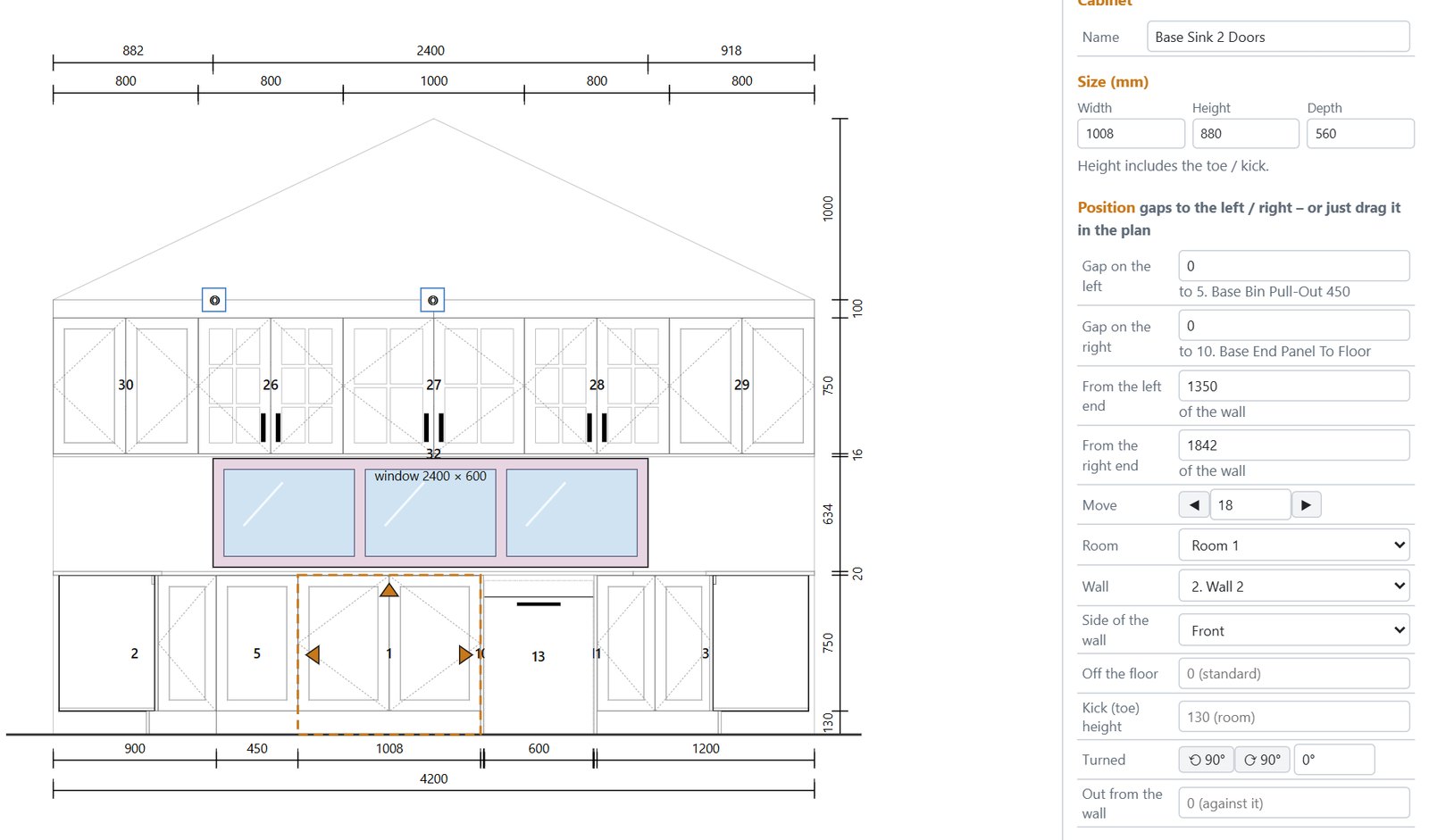The width and height of the screenshot is (1429, 840).
Task: Select appliance 13 in the elevation
Action: click(539, 656)
